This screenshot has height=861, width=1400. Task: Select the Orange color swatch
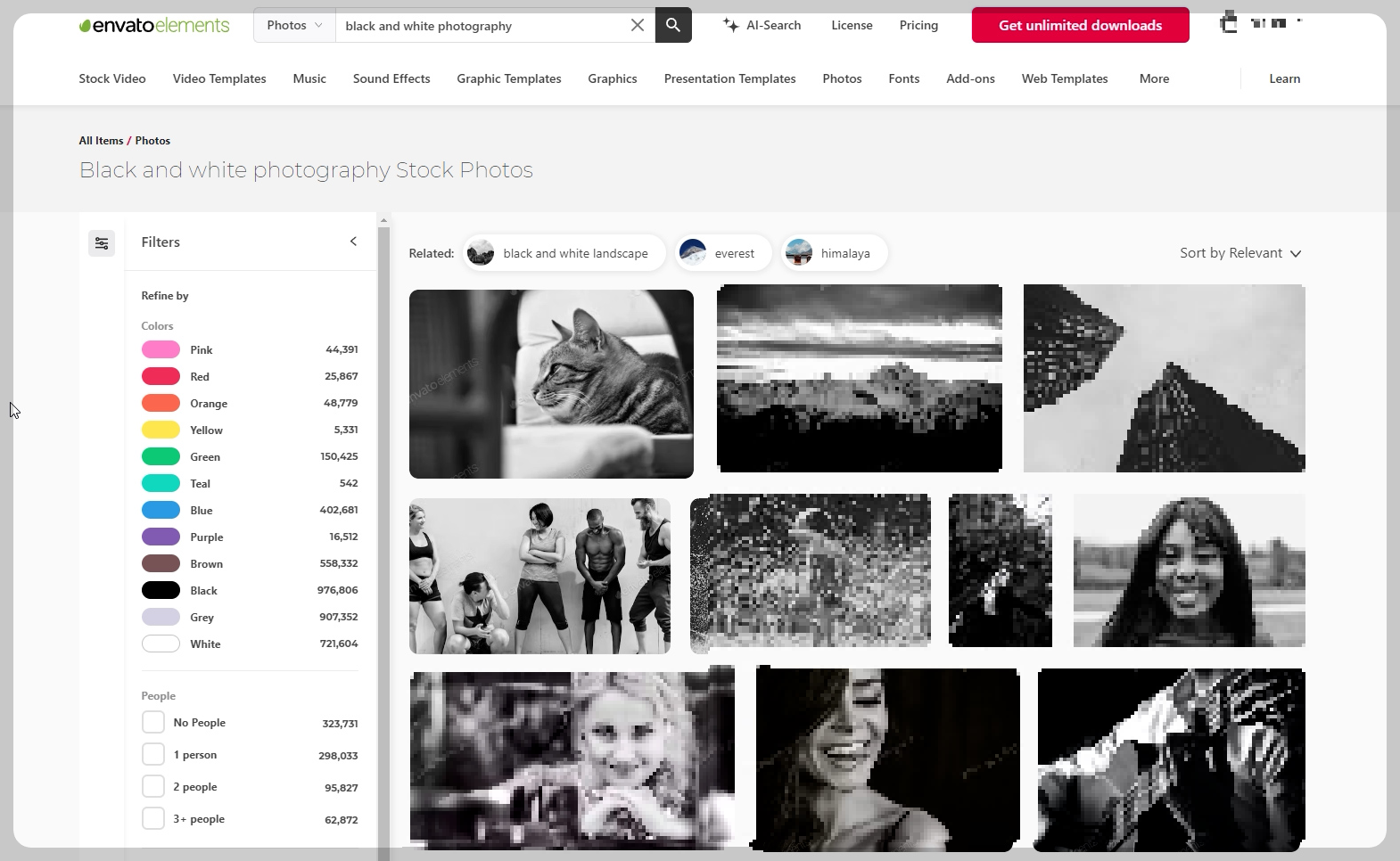click(161, 403)
